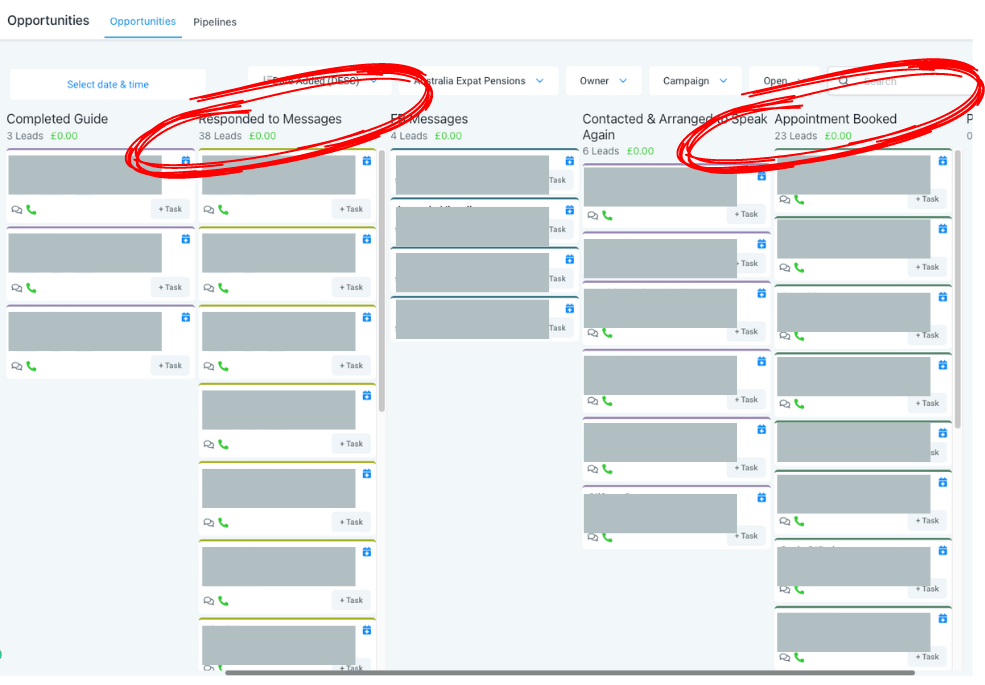Select the Opportunities tab
985x685 pixels.
142,20
